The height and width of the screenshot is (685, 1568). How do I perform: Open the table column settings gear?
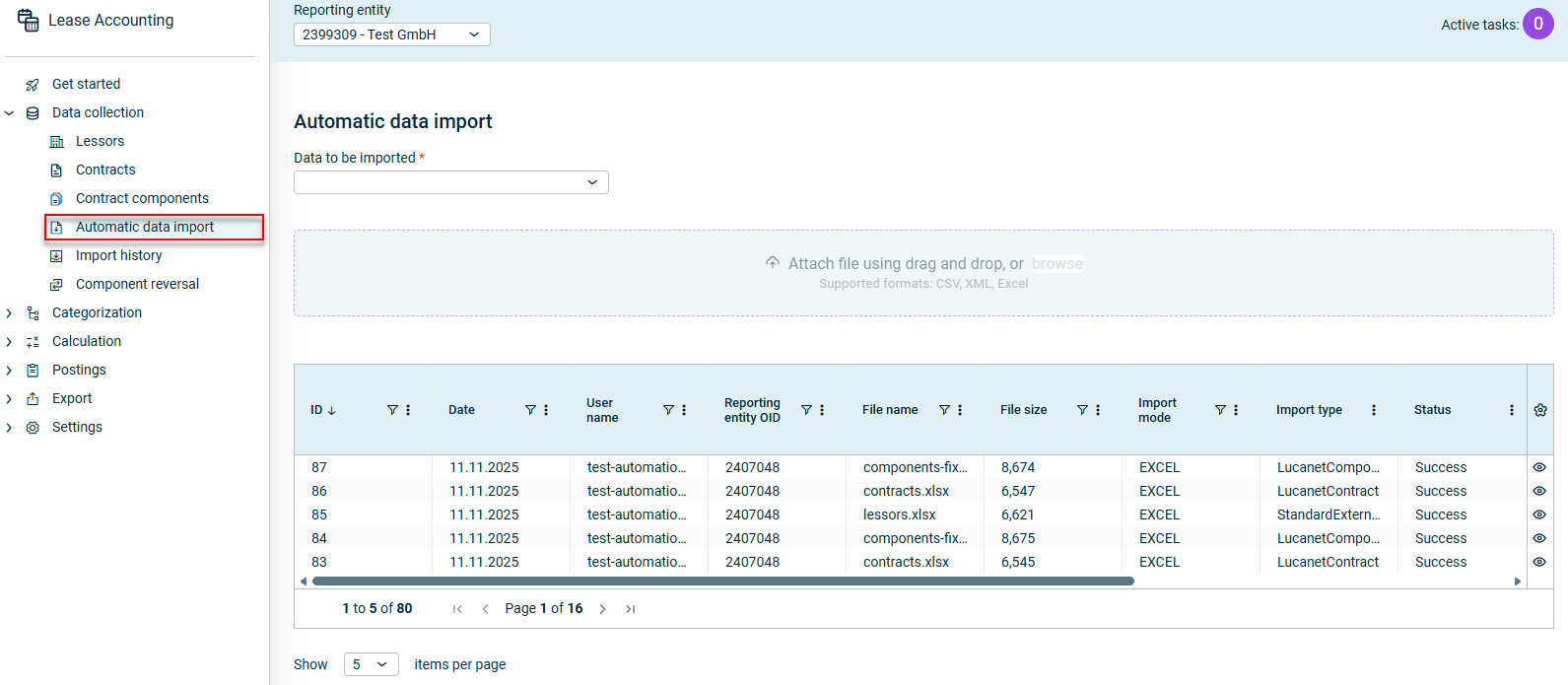tap(1540, 410)
